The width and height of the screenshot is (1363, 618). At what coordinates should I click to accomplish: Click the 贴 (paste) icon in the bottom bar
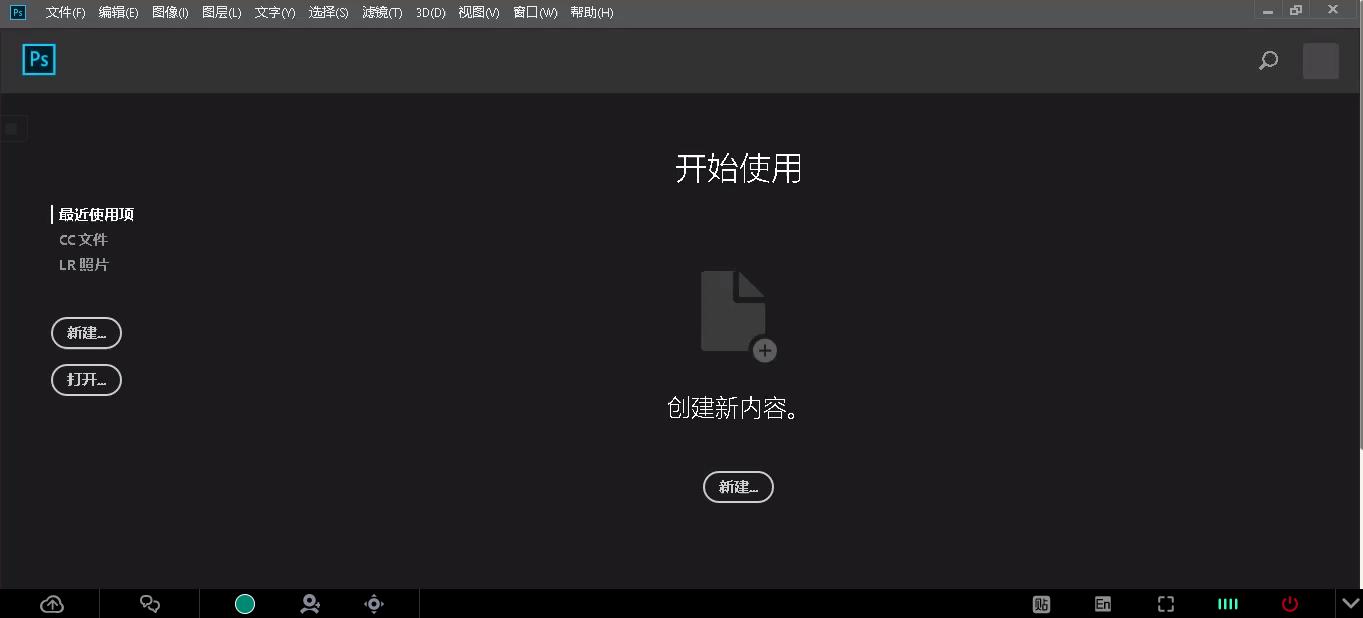pos(1040,604)
